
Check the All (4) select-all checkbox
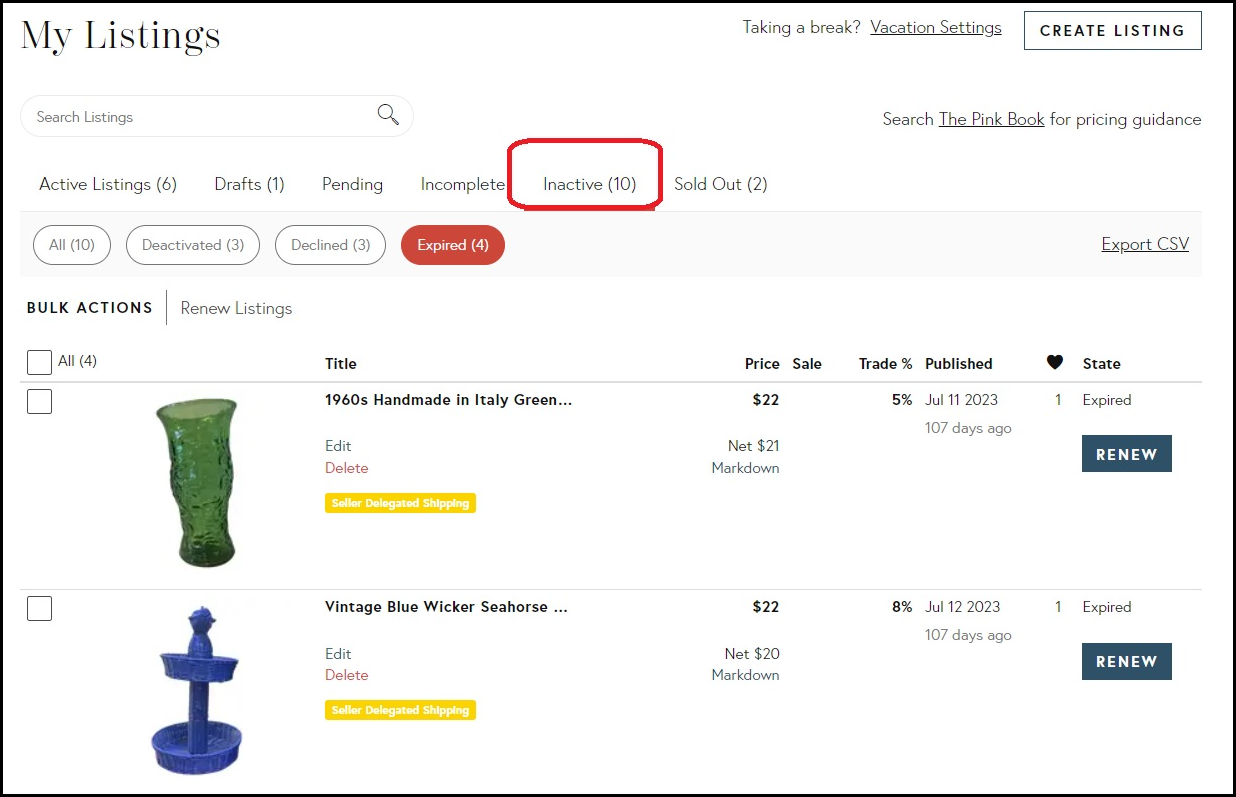click(39, 362)
